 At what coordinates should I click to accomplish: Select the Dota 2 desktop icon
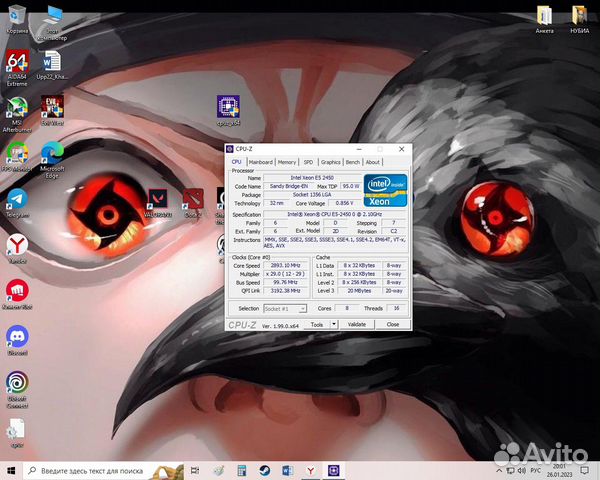pos(192,198)
